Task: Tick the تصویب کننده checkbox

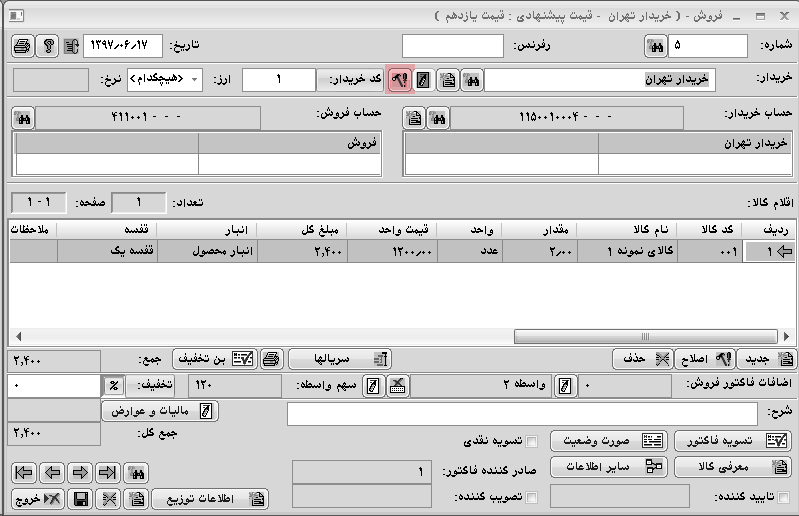Action: pos(532,497)
